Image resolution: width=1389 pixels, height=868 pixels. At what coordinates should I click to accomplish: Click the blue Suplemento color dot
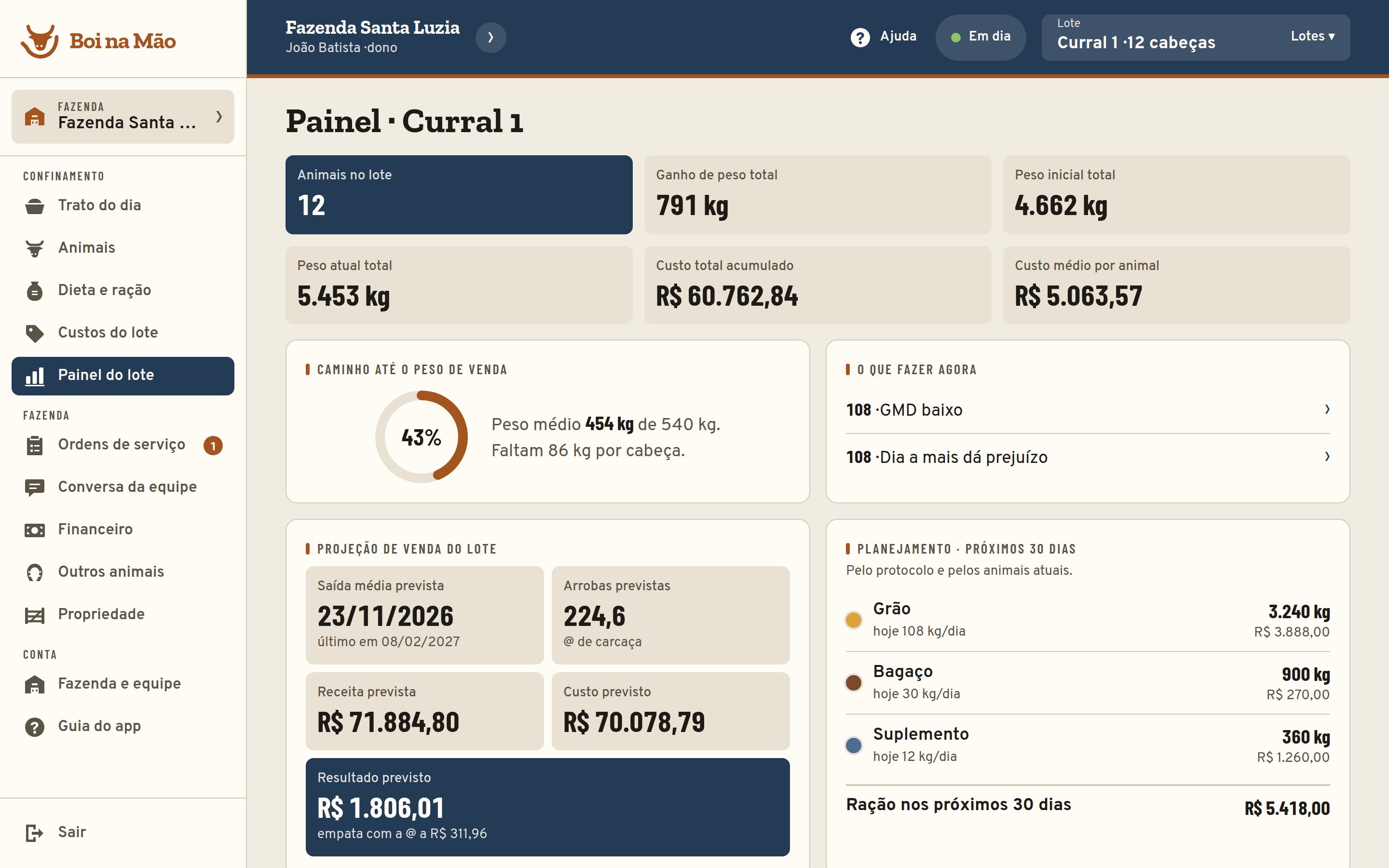click(x=854, y=746)
